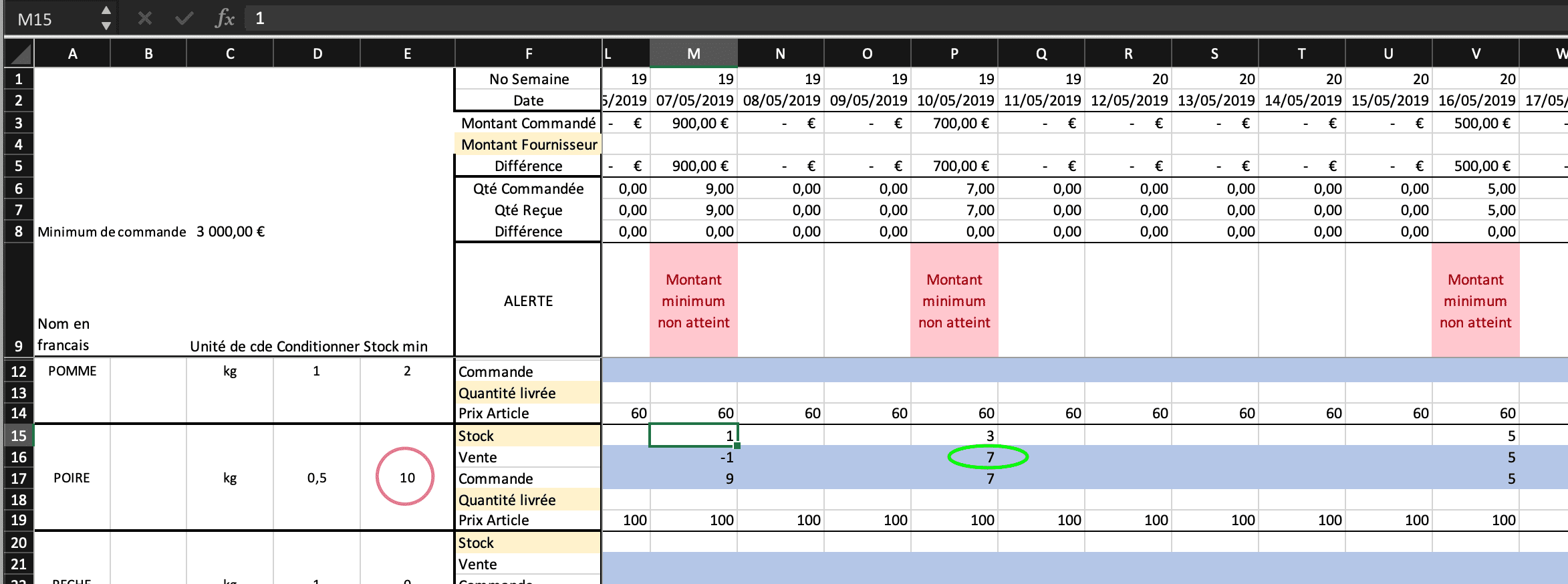This screenshot has height=584, width=1568.
Task: Select the 3 000,00 € minimum order cell
Action: point(231,232)
